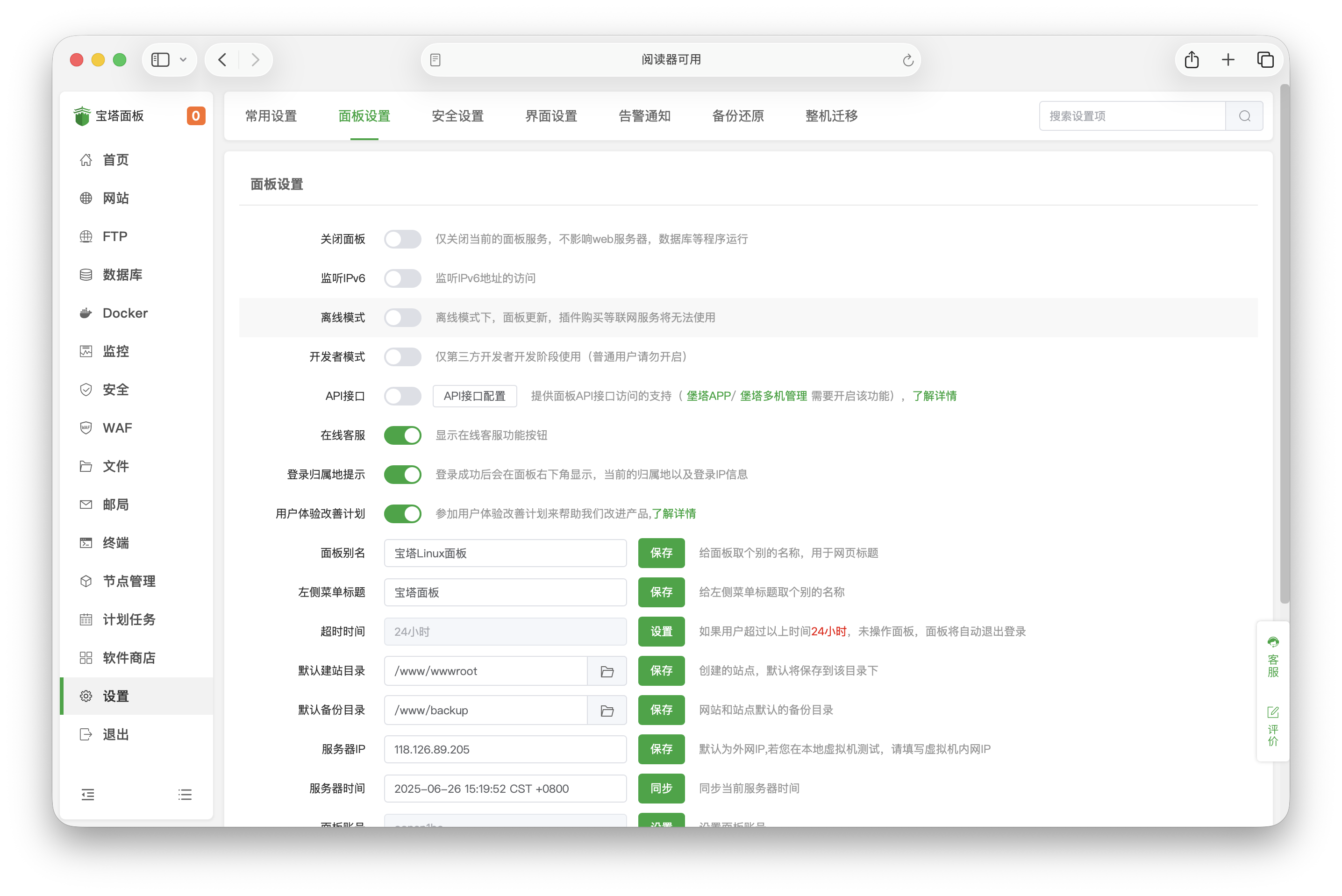
Task: Click the search magnifier for settings search
Action: pyautogui.click(x=1245, y=115)
